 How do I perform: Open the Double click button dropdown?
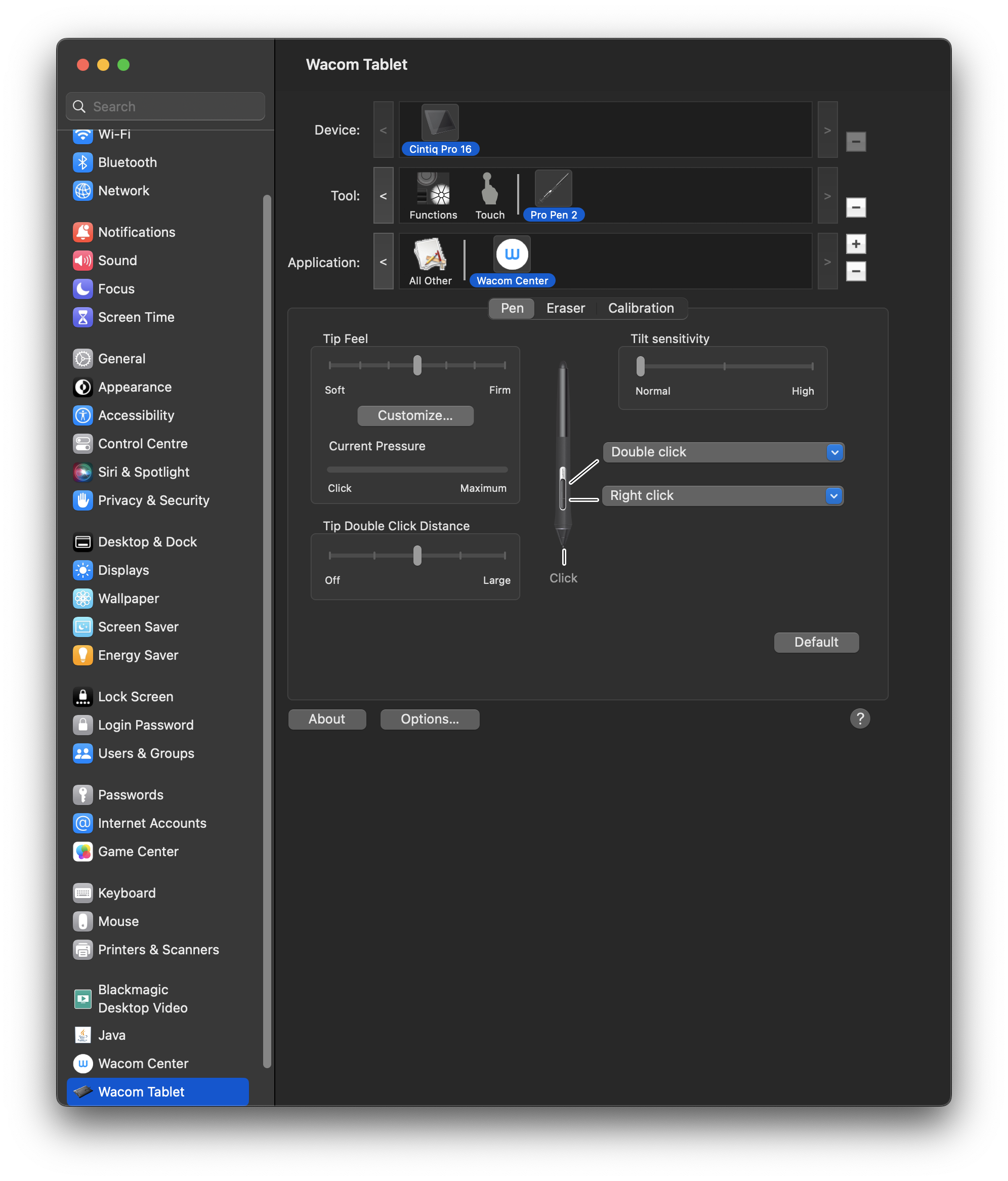coord(723,452)
